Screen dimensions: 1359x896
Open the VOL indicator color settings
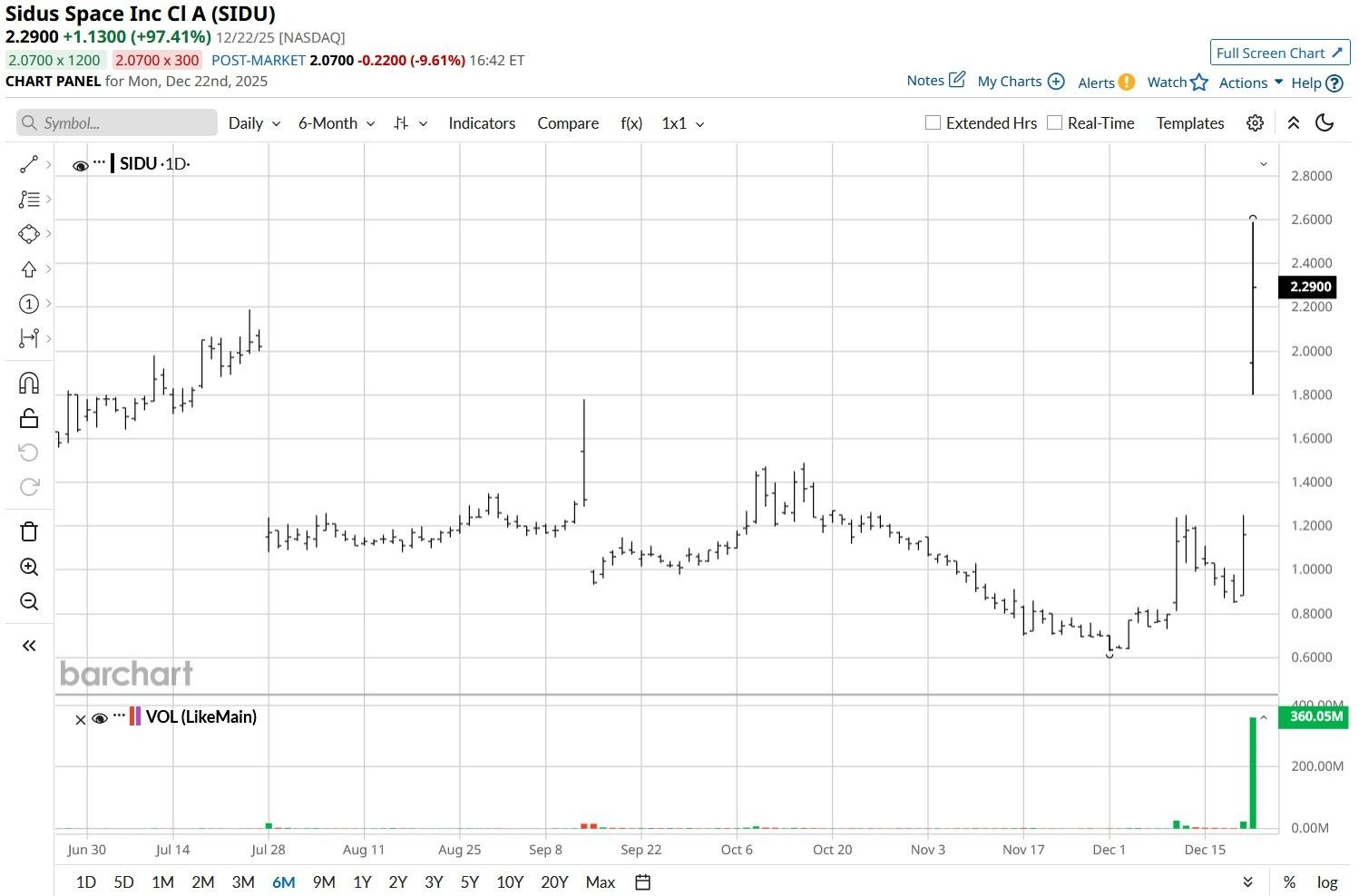click(135, 716)
